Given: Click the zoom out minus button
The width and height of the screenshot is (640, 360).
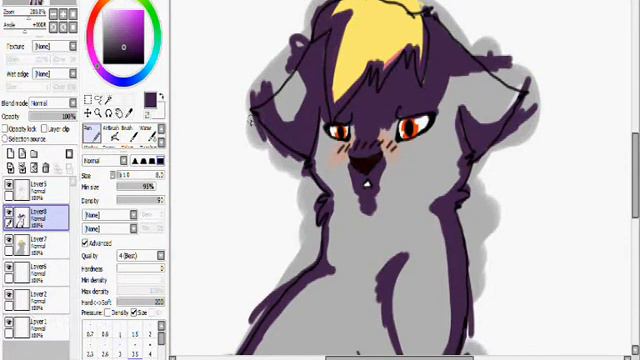Looking at the screenshot, I should coord(53,14).
